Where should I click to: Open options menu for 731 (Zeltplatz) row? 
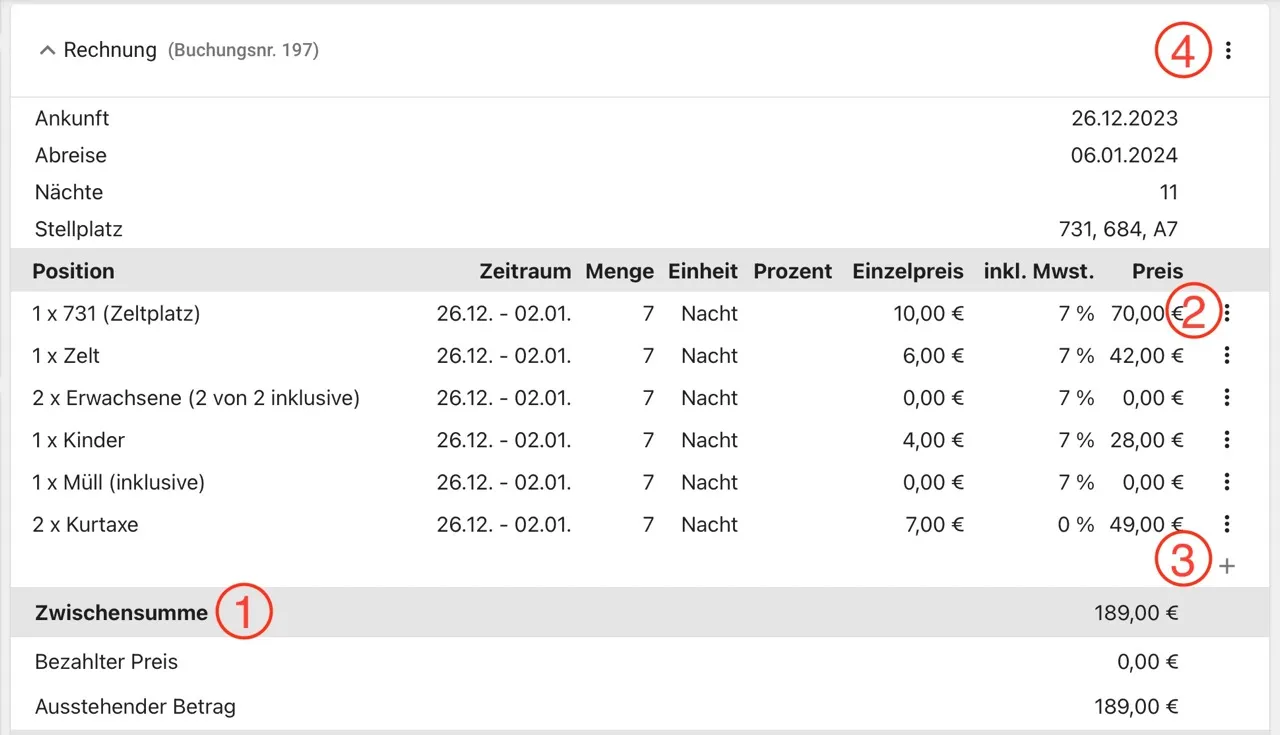click(1227, 314)
